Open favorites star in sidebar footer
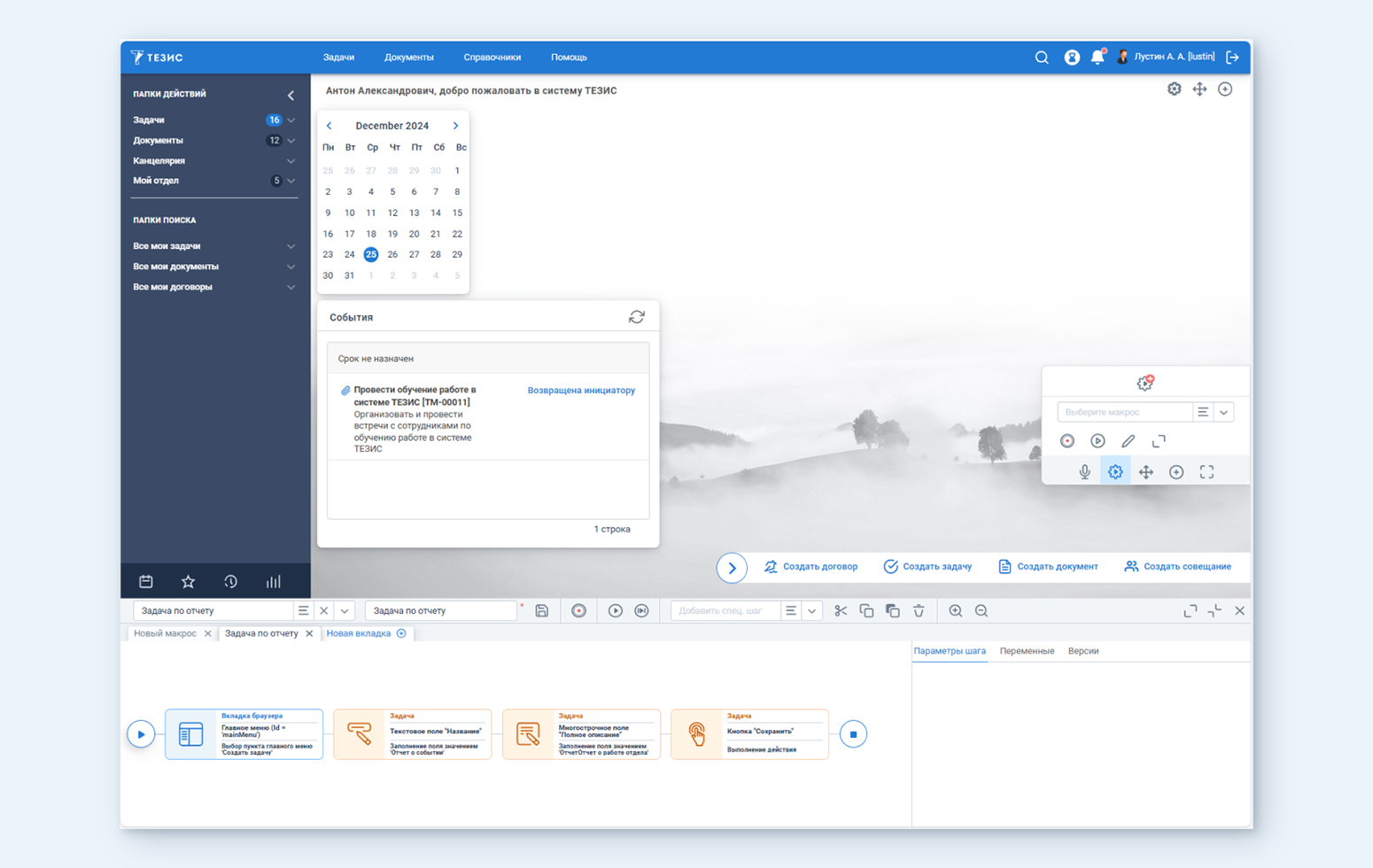 coord(188,582)
